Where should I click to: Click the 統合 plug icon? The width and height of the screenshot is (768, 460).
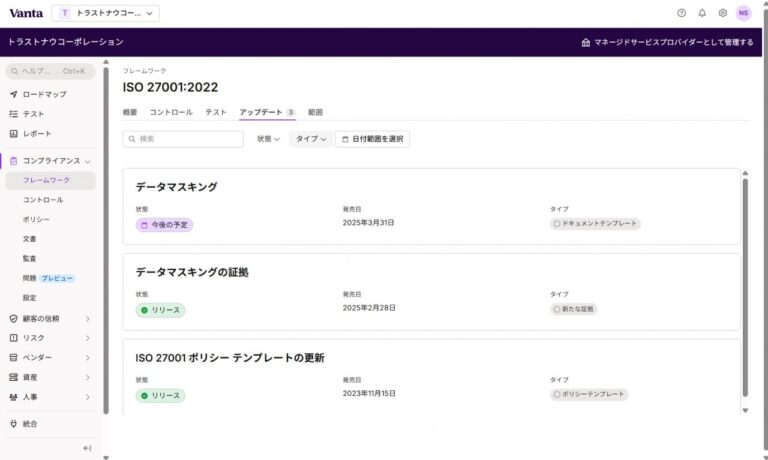14,424
